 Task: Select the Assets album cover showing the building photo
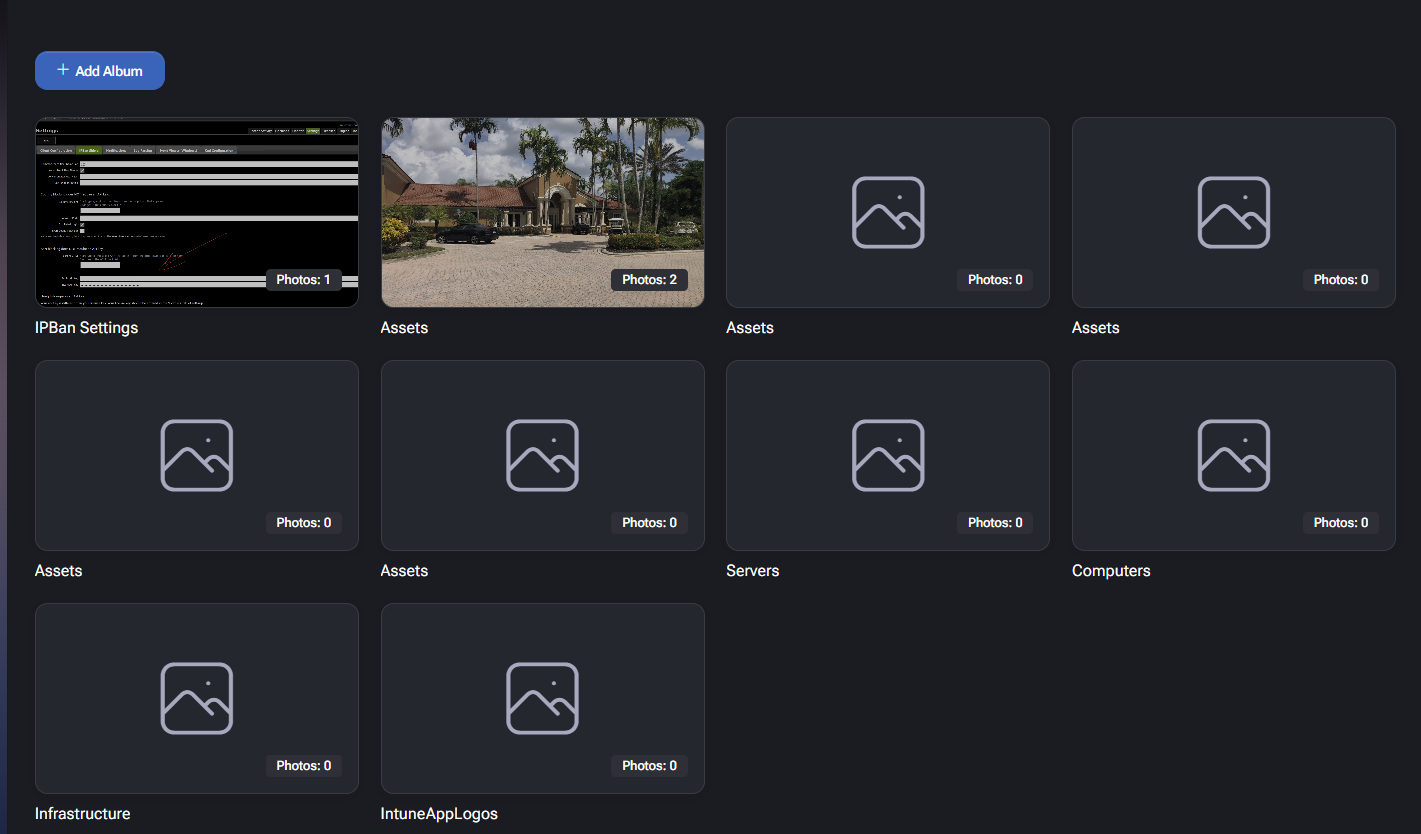(542, 212)
